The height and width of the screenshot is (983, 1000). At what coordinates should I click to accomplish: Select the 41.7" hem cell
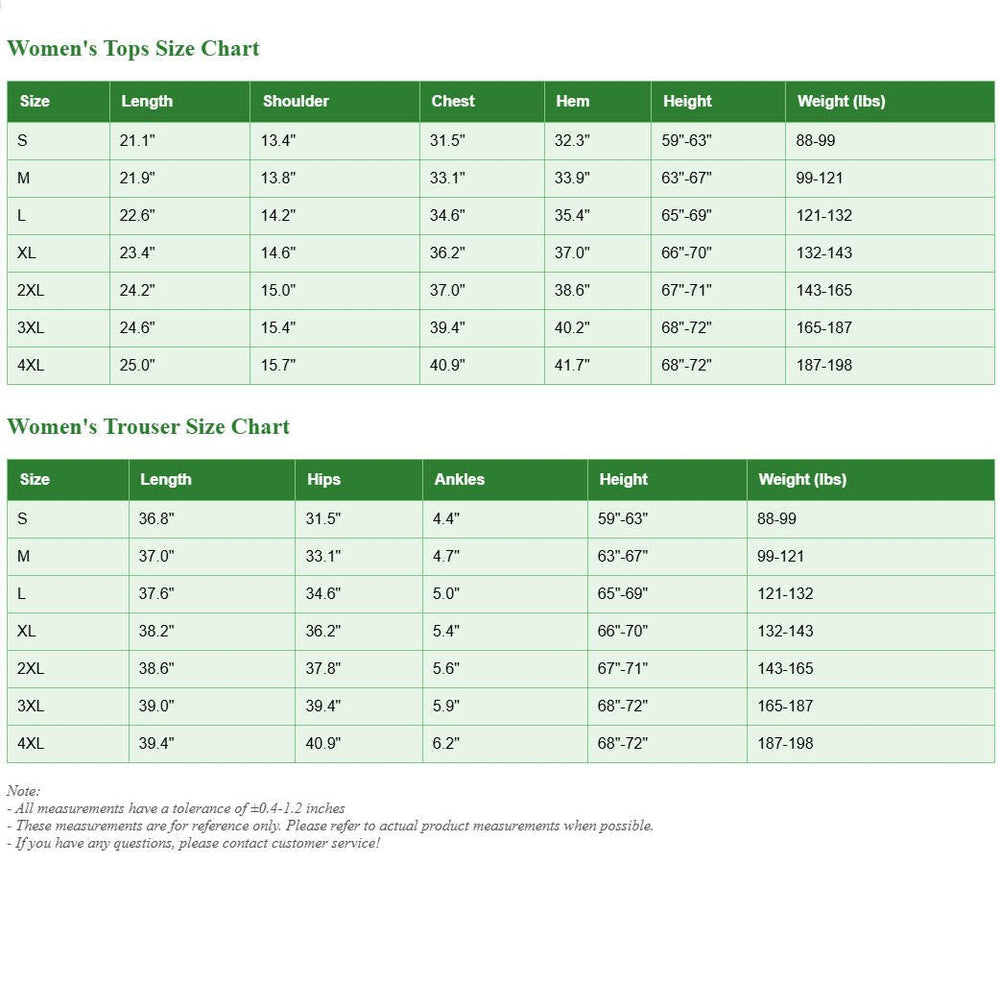tap(572, 365)
